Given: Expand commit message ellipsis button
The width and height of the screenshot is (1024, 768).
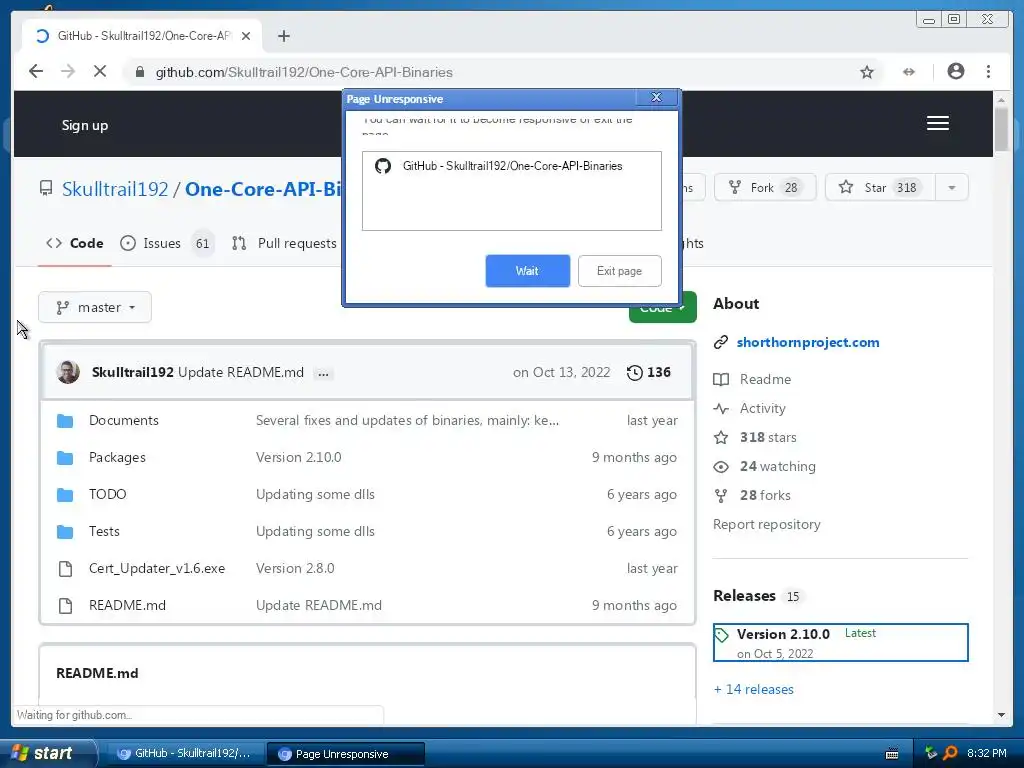Looking at the screenshot, I should coord(323,374).
